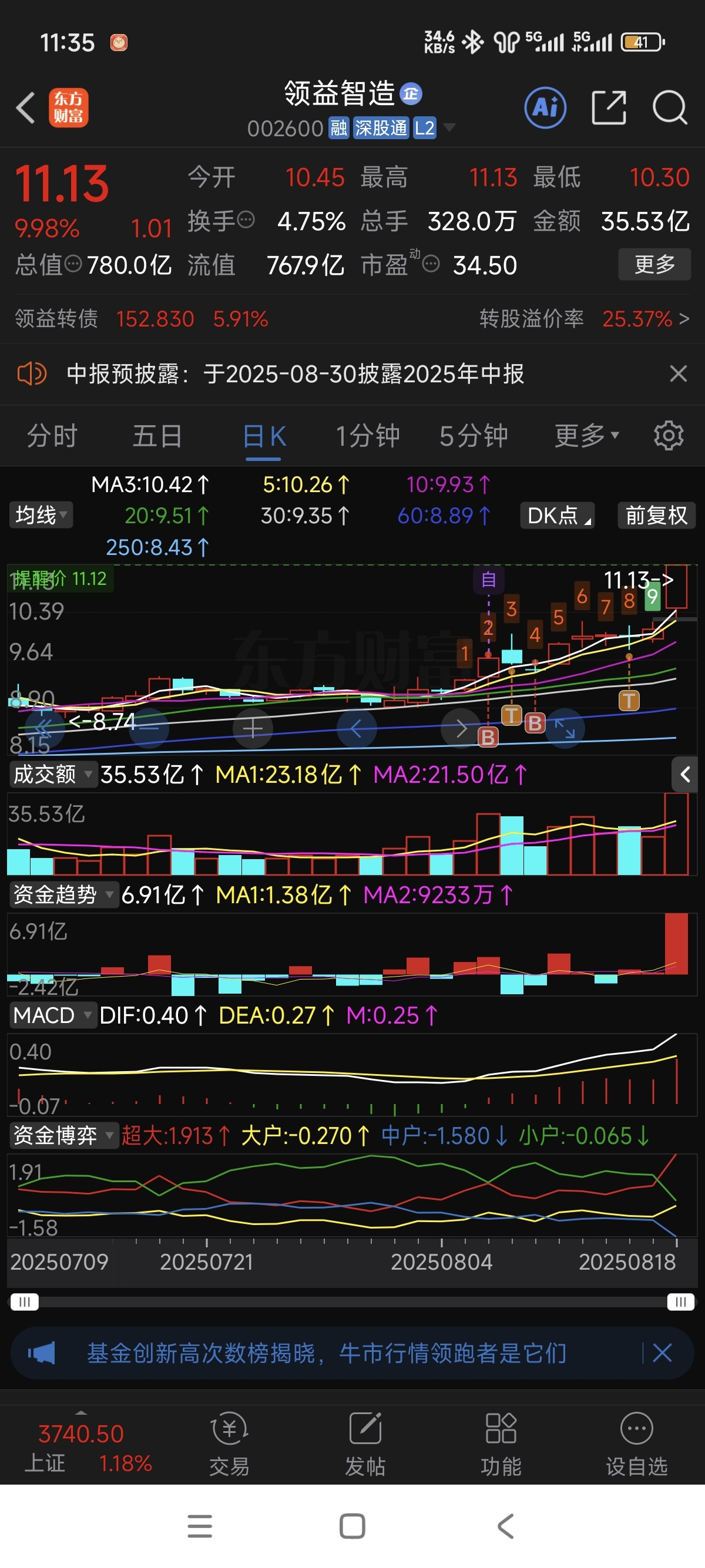Open the Ai assistant icon

(545, 107)
